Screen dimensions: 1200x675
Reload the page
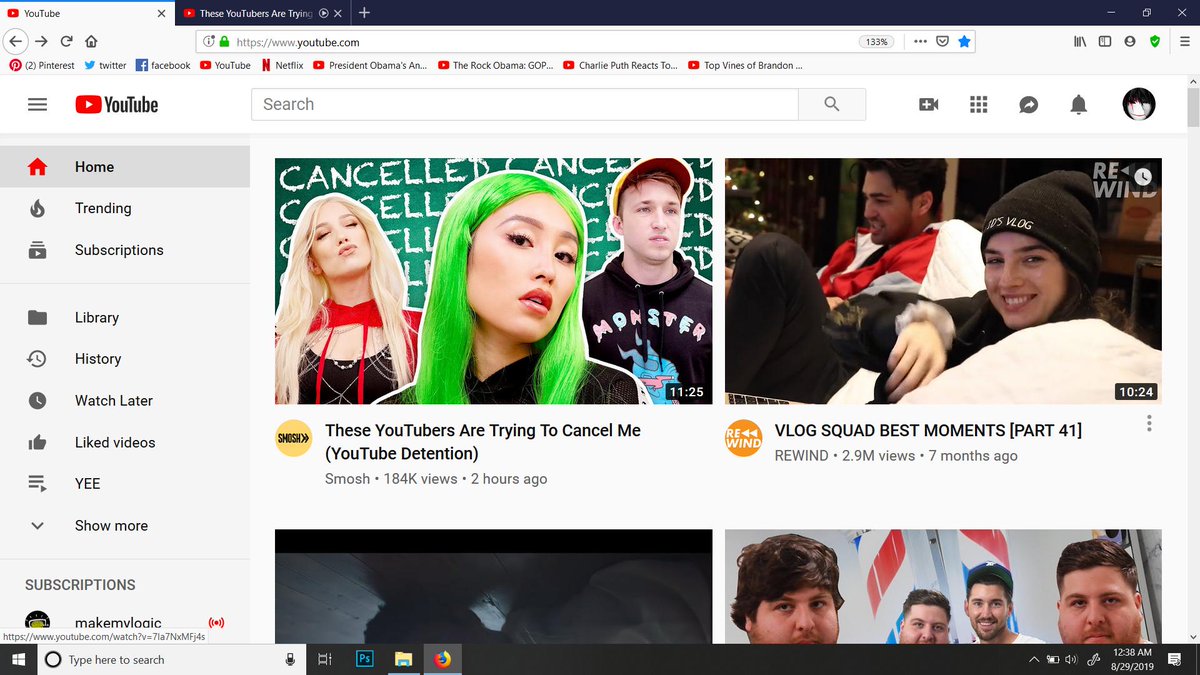(x=66, y=42)
